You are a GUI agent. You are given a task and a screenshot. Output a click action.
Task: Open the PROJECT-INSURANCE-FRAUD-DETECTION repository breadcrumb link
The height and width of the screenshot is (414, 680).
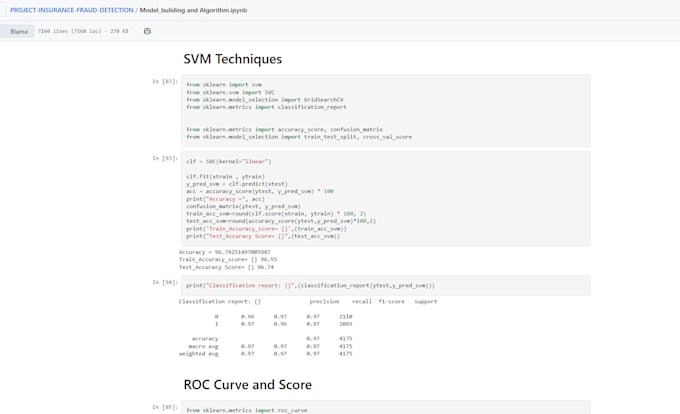[72, 10]
